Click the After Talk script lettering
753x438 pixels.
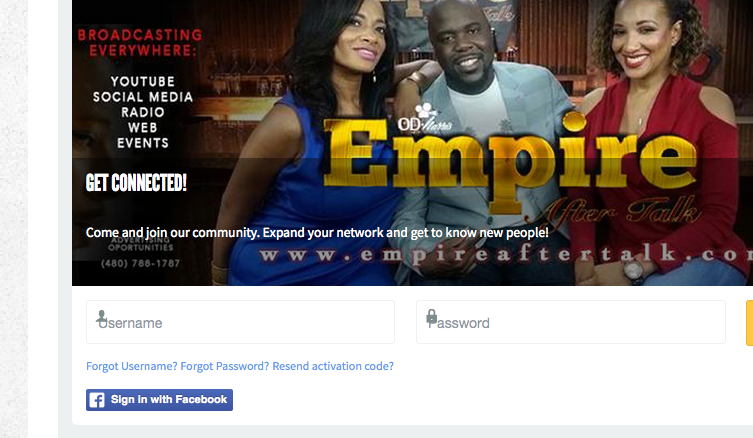click(x=617, y=212)
